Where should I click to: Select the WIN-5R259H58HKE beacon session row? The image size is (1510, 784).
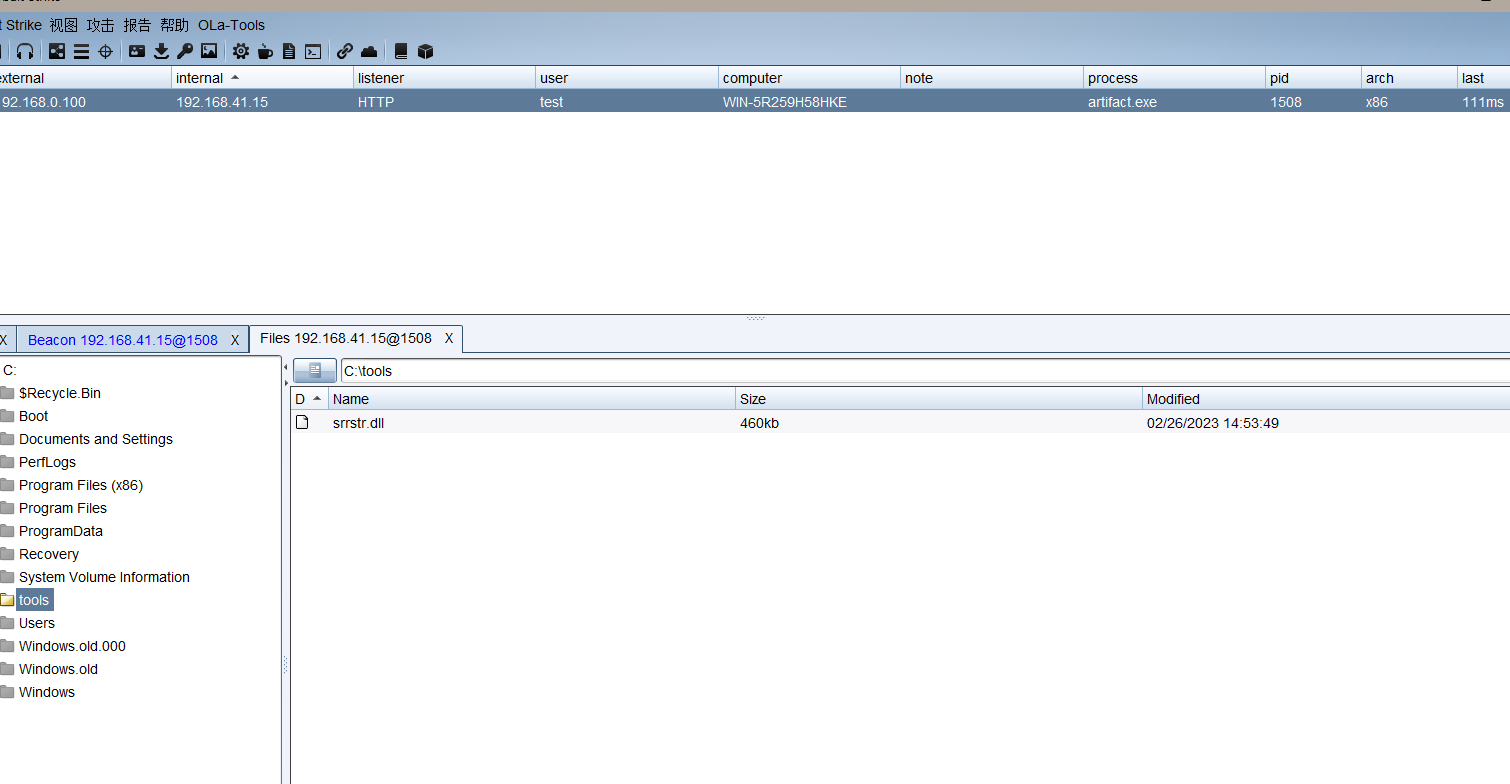(755, 101)
